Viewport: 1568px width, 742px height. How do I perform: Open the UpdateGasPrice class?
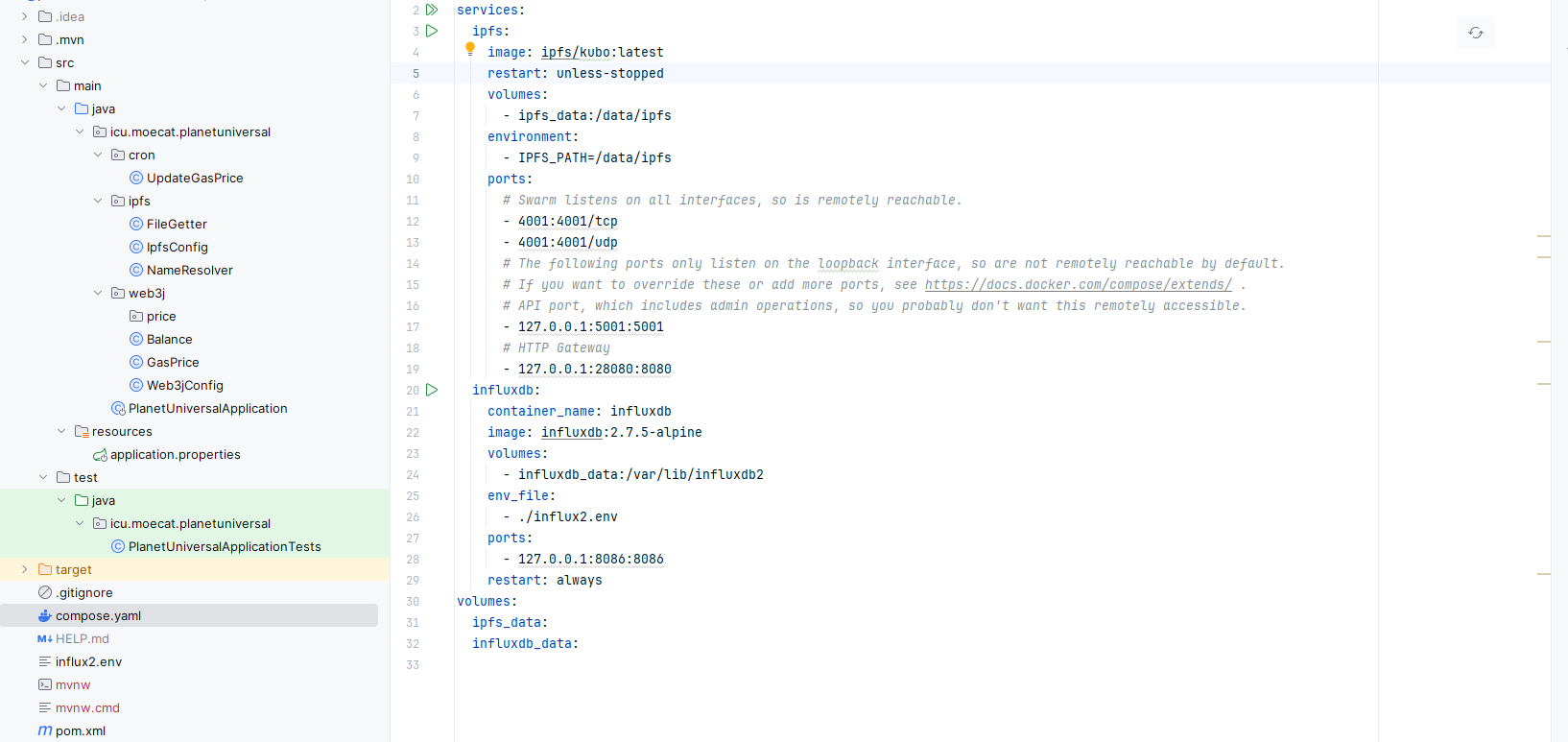coord(195,178)
